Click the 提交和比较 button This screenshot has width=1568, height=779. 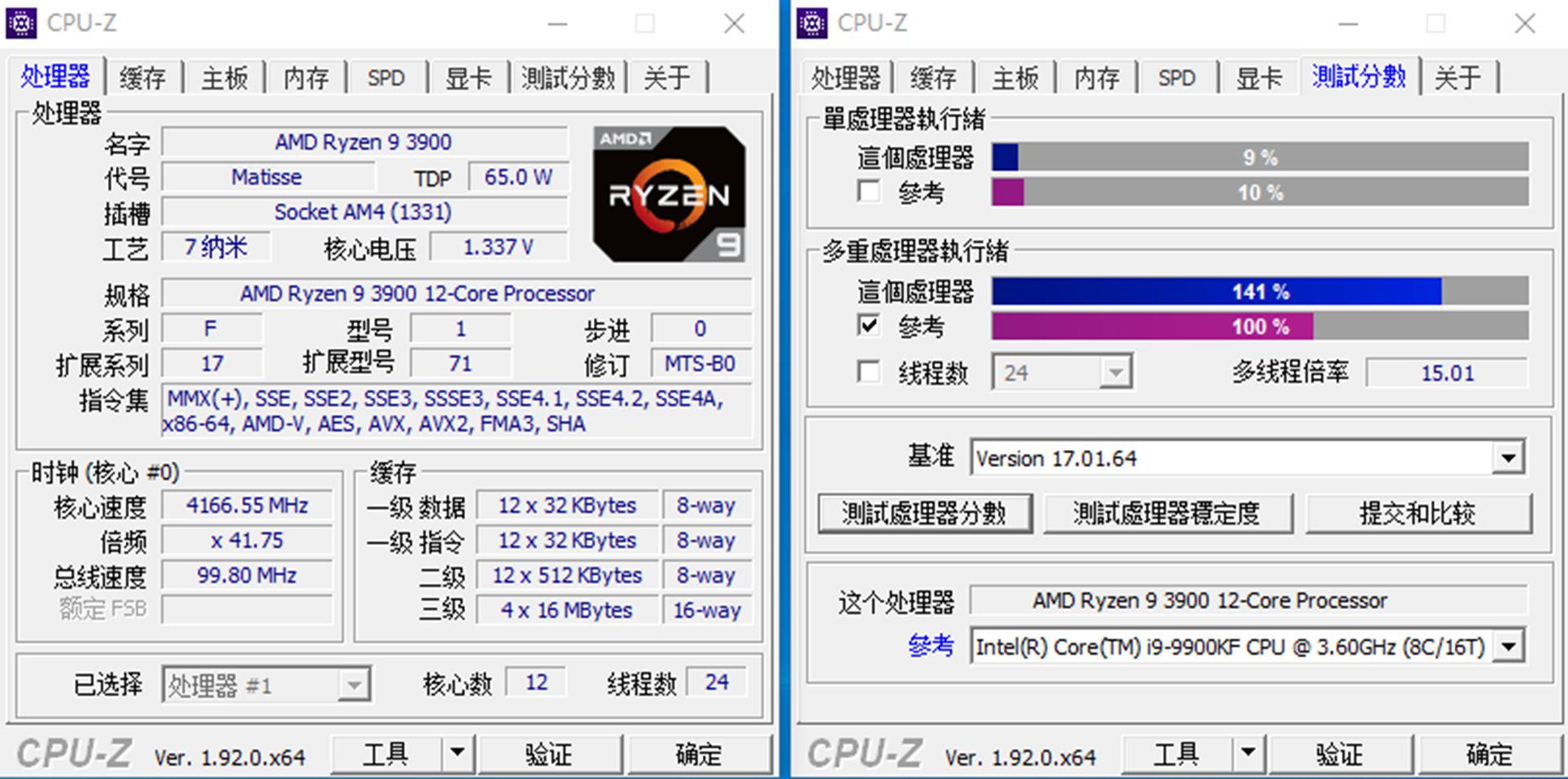pos(1419,514)
